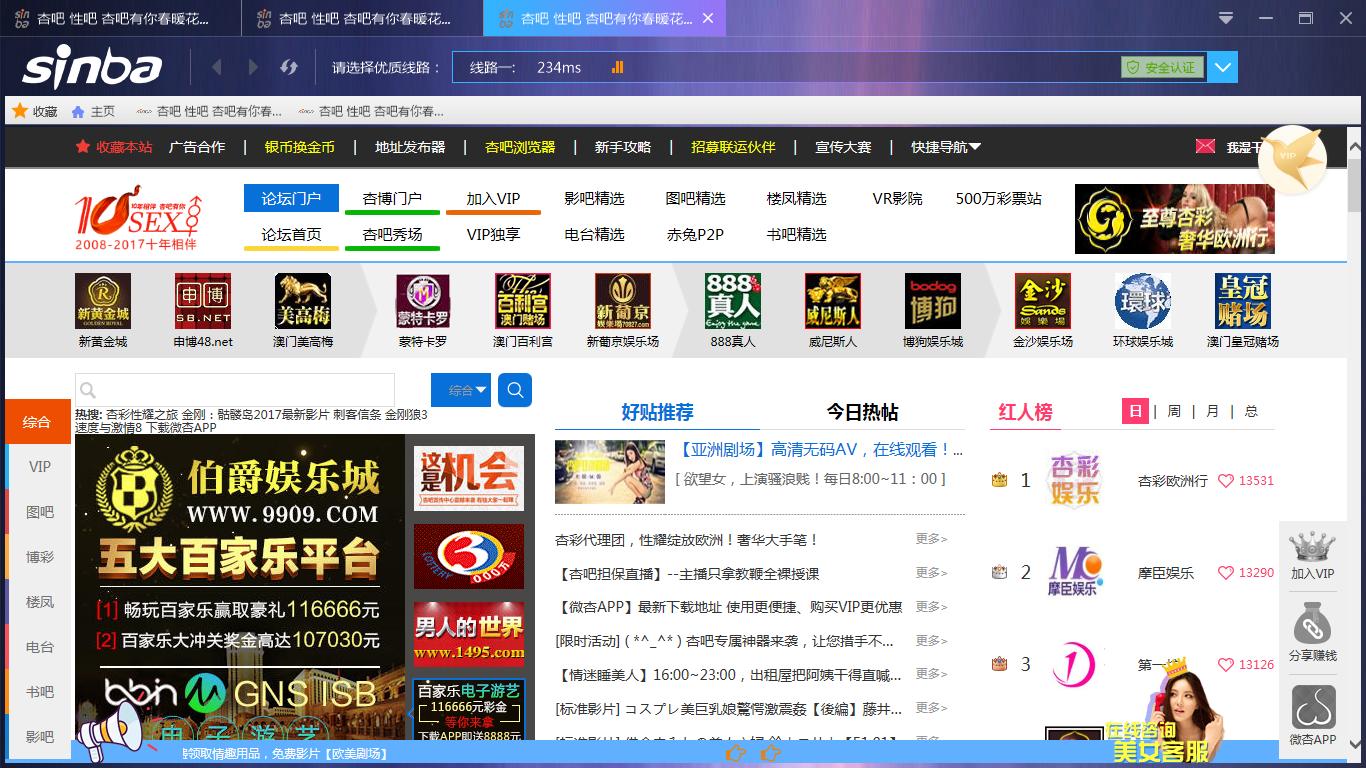Open the 地址发布器 link
1366x768 pixels.
[410, 147]
